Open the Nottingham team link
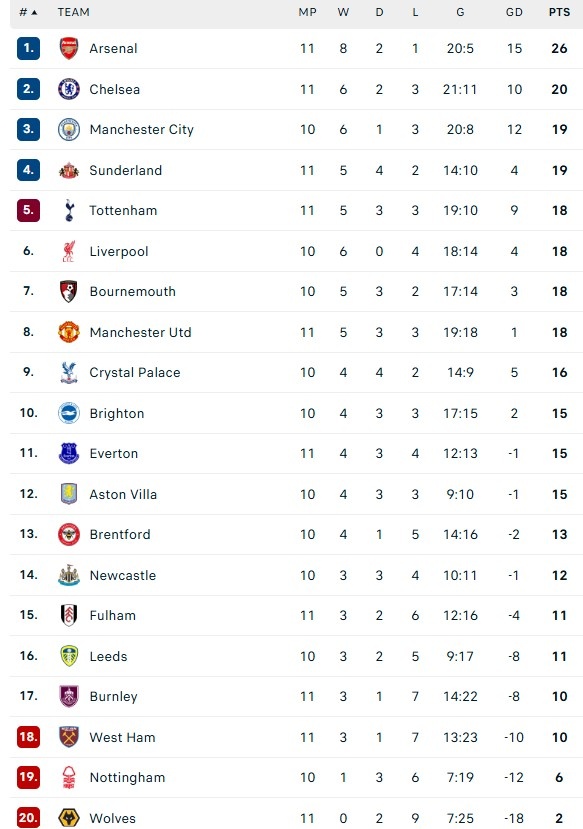 [x=127, y=777]
